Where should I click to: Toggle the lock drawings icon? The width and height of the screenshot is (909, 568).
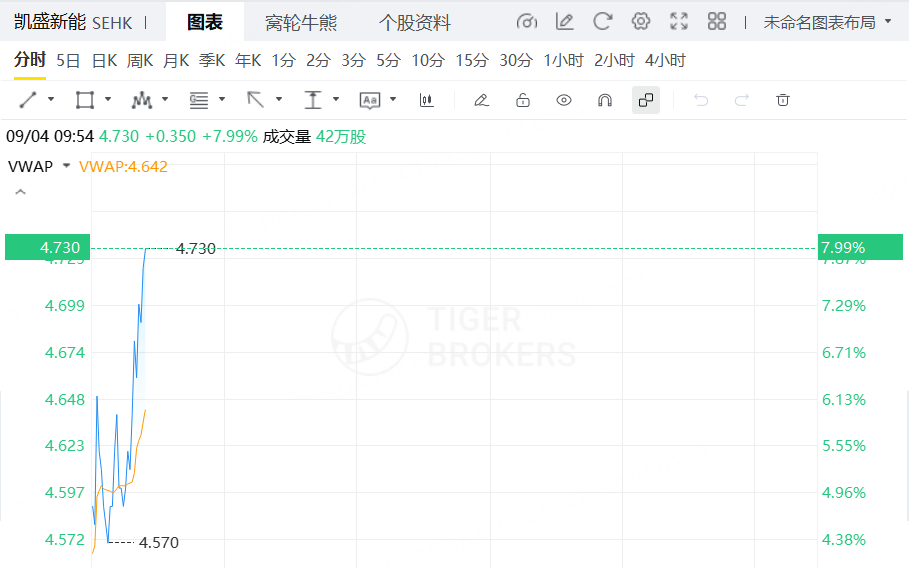tap(523, 100)
